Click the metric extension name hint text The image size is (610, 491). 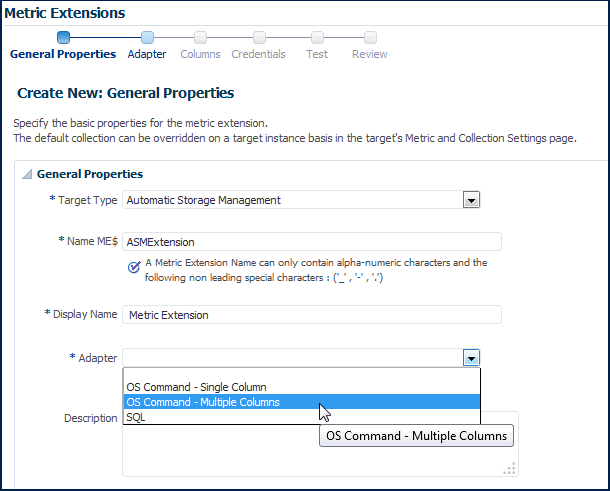click(x=316, y=270)
